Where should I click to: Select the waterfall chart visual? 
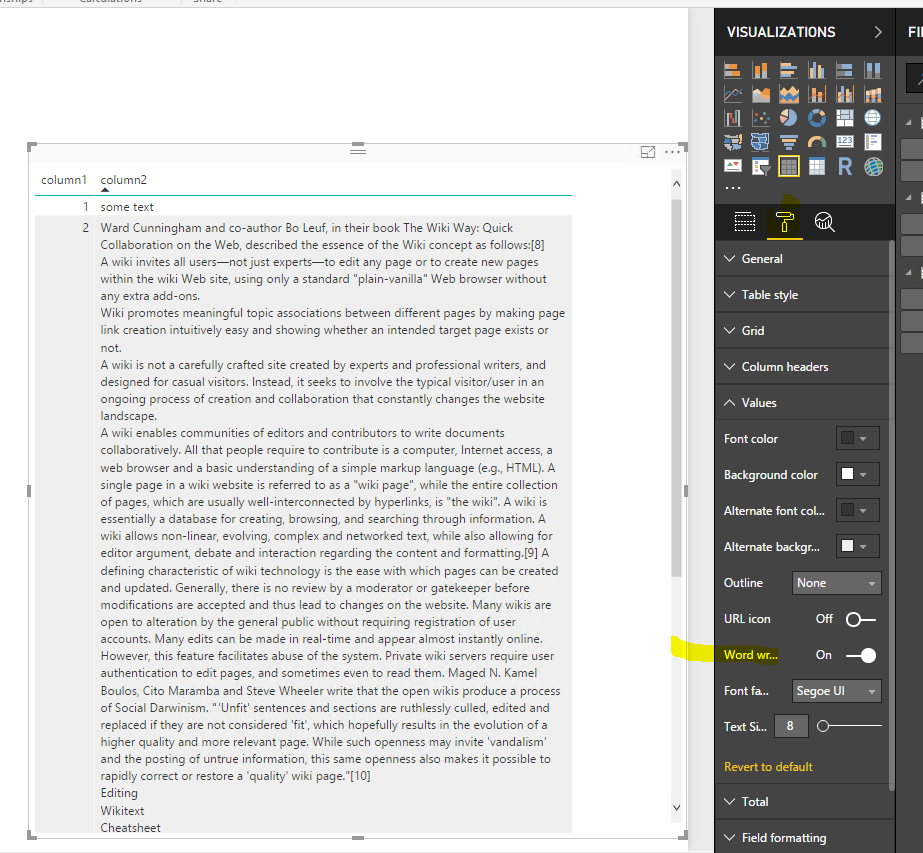click(x=732, y=118)
